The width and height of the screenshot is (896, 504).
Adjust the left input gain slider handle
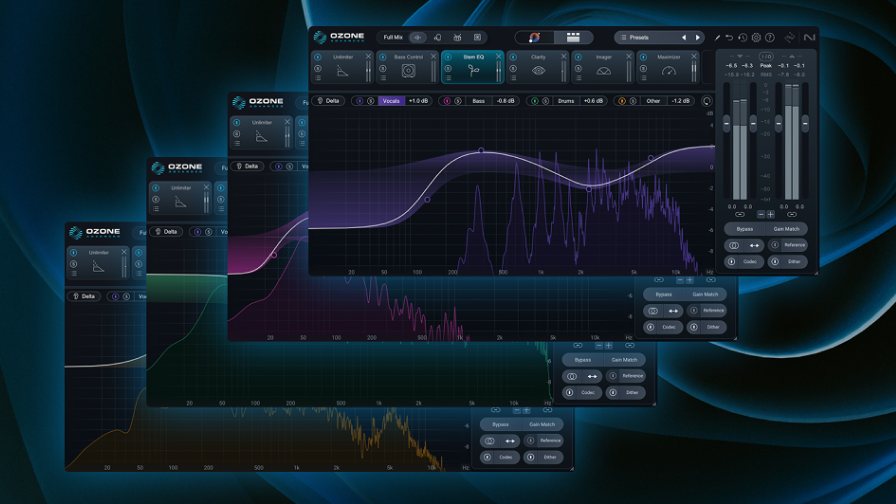(726, 123)
